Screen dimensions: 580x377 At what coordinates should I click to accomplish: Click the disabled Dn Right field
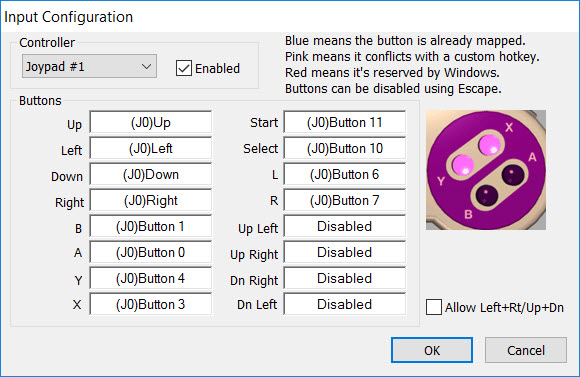[344, 278]
